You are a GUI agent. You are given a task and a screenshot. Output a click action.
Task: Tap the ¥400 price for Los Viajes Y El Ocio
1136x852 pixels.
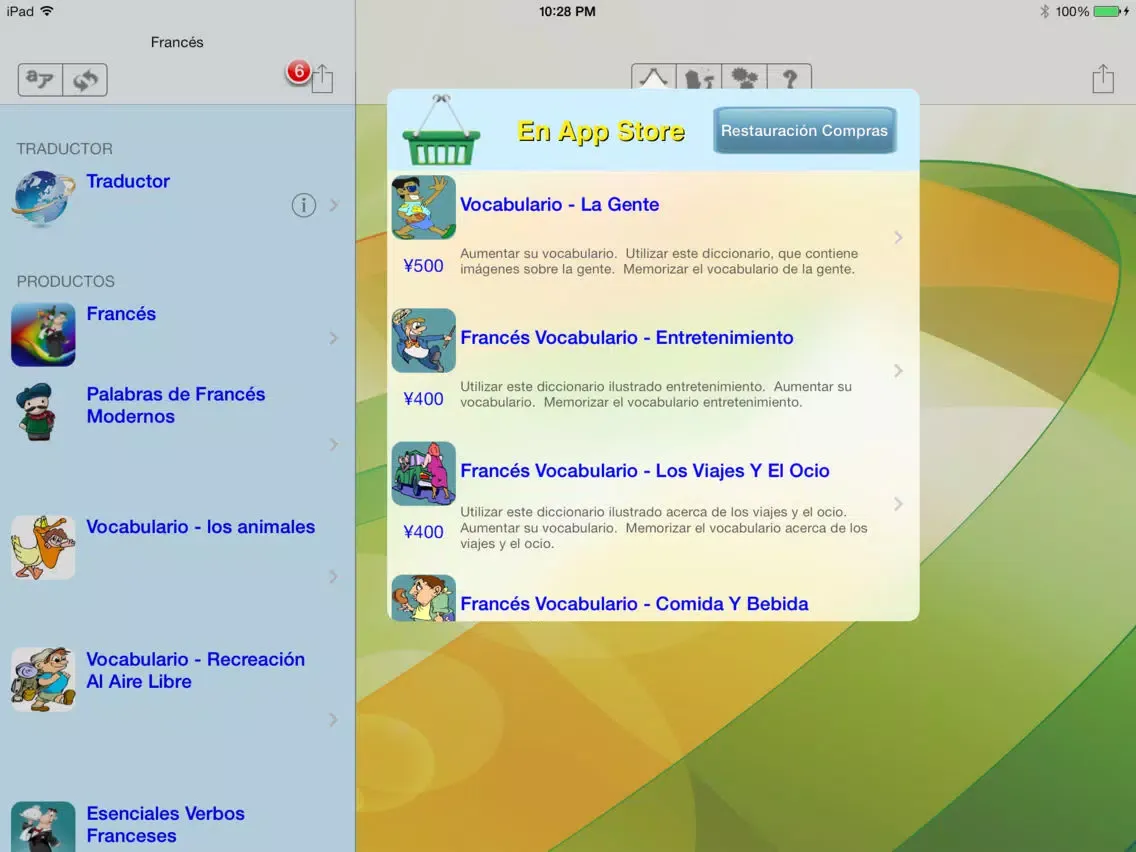click(423, 532)
